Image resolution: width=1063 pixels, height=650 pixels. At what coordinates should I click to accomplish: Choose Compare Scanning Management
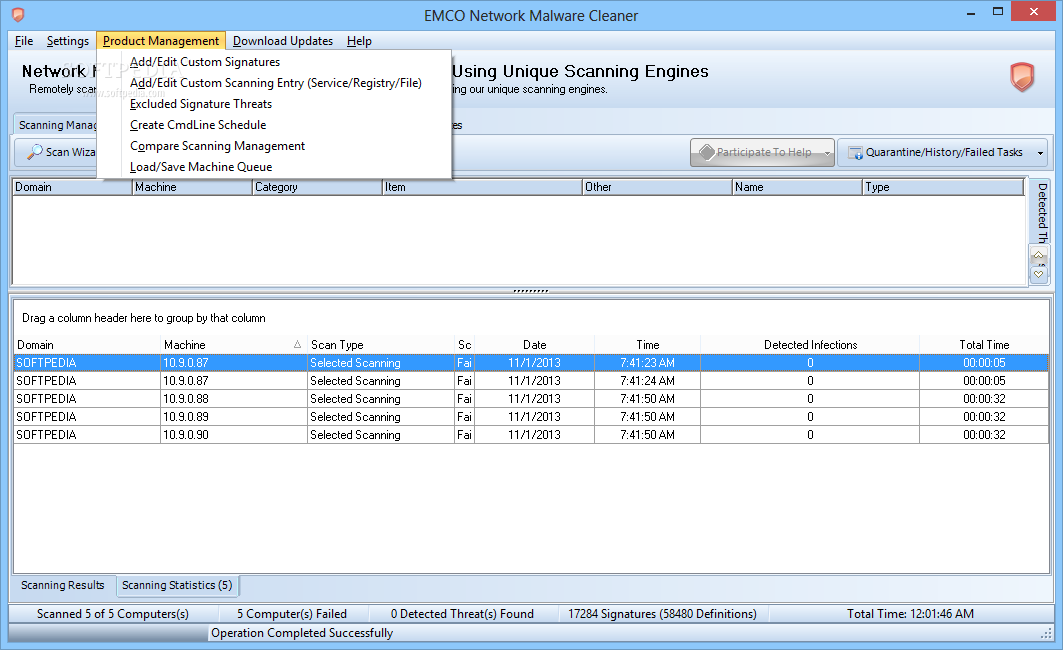[217, 146]
